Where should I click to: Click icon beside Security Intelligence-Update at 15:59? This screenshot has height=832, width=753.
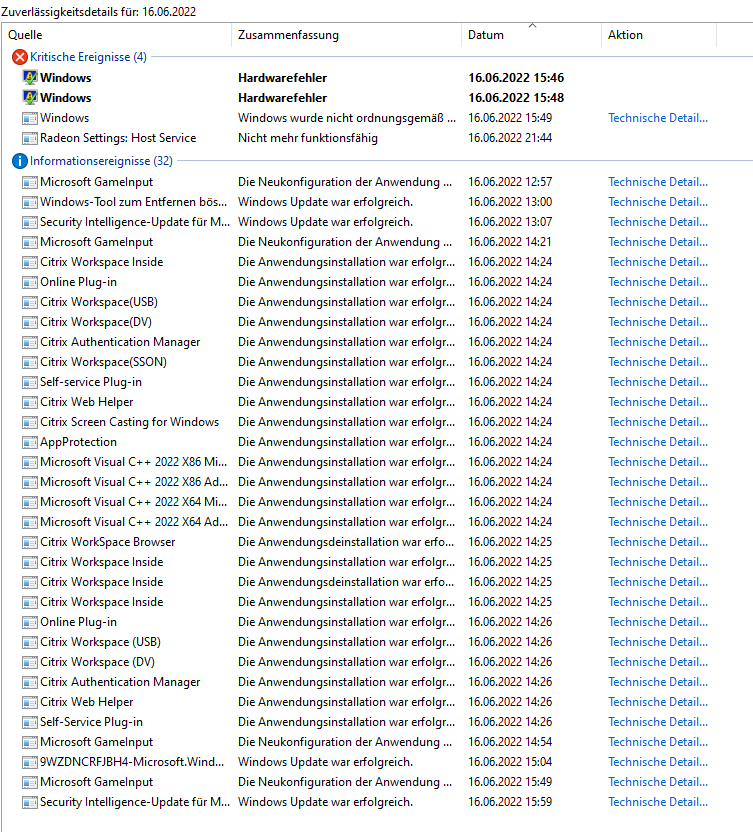30,802
